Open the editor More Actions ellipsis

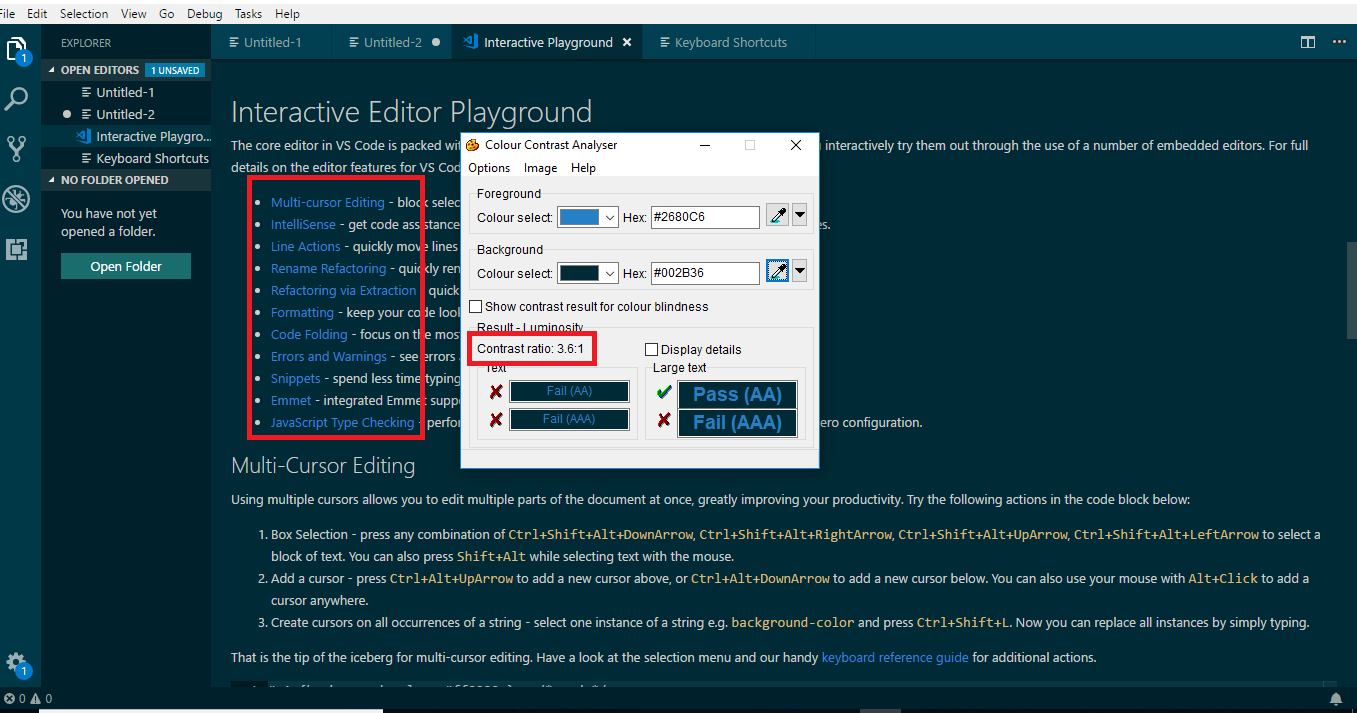pos(1339,42)
